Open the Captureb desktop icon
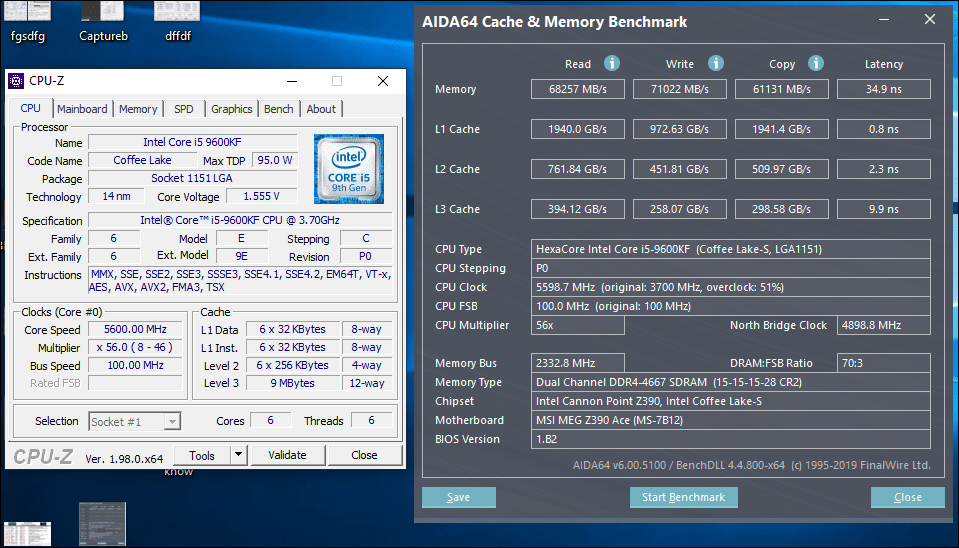This screenshot has width=959, height=548. pyautogui.click(x=103, y=21)
